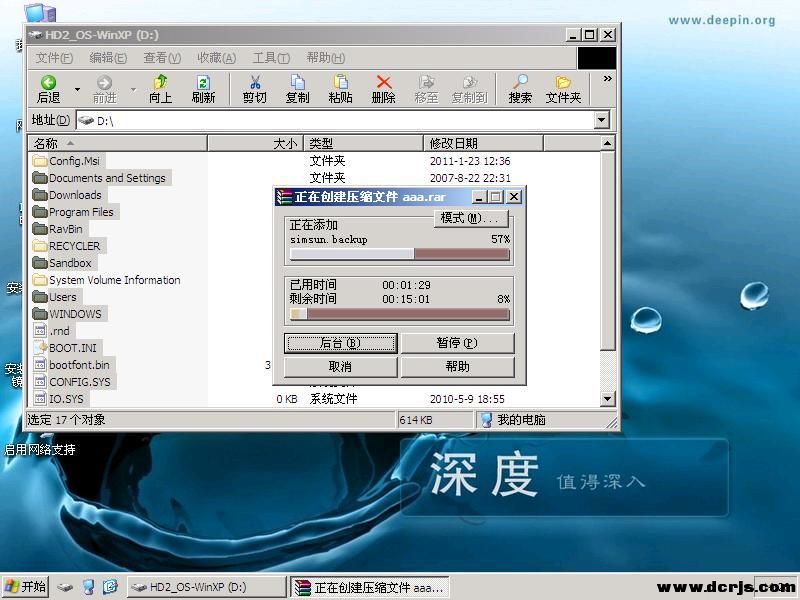Click the Back (后退) toolbar icon
The height and width of the screenshot is (600, 800).
(47, 83)
